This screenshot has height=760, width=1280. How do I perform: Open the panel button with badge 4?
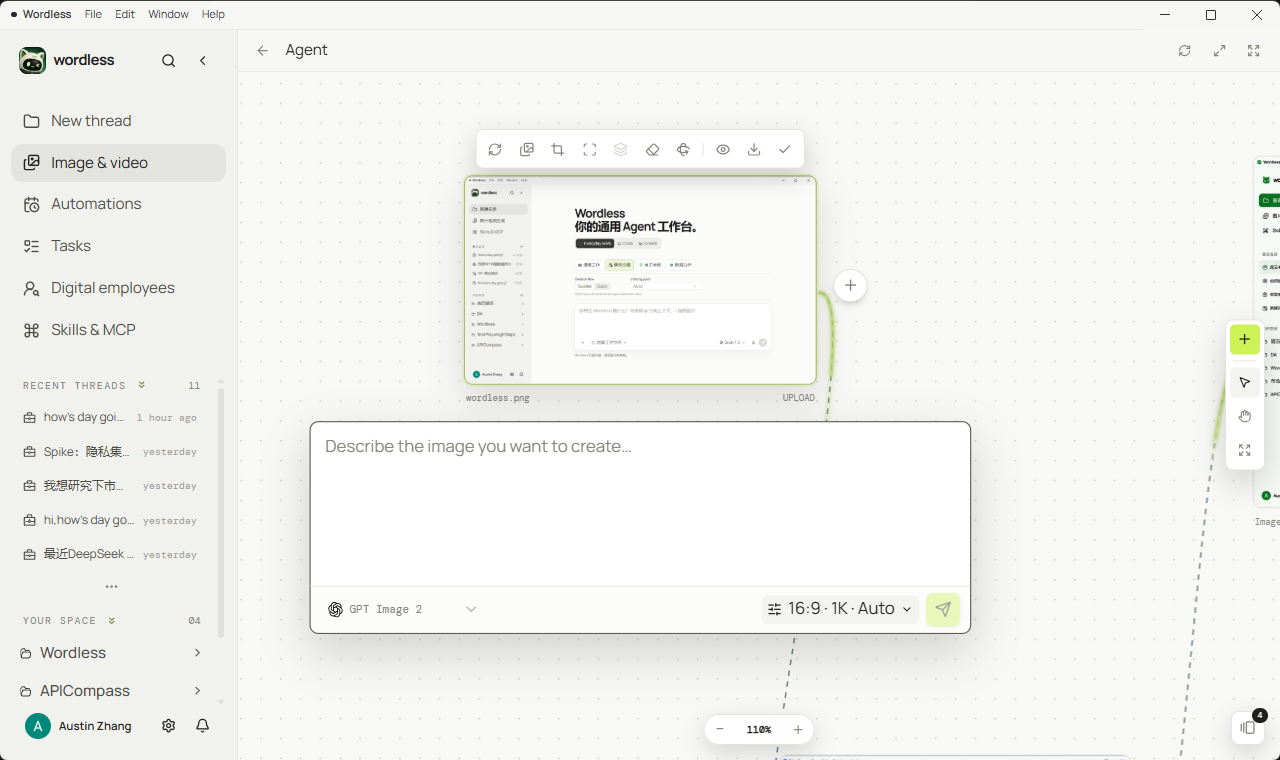pos(1248,728)
